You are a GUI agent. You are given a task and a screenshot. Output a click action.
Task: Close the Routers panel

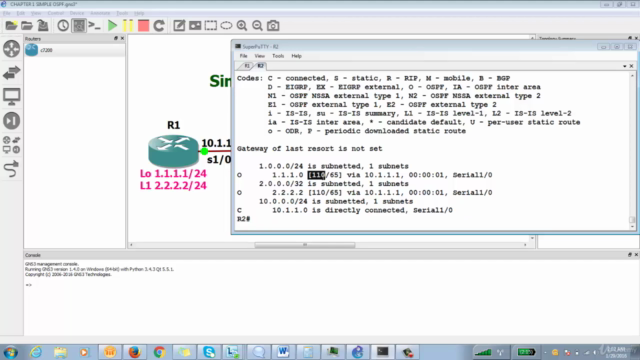[x=122, y=38]
